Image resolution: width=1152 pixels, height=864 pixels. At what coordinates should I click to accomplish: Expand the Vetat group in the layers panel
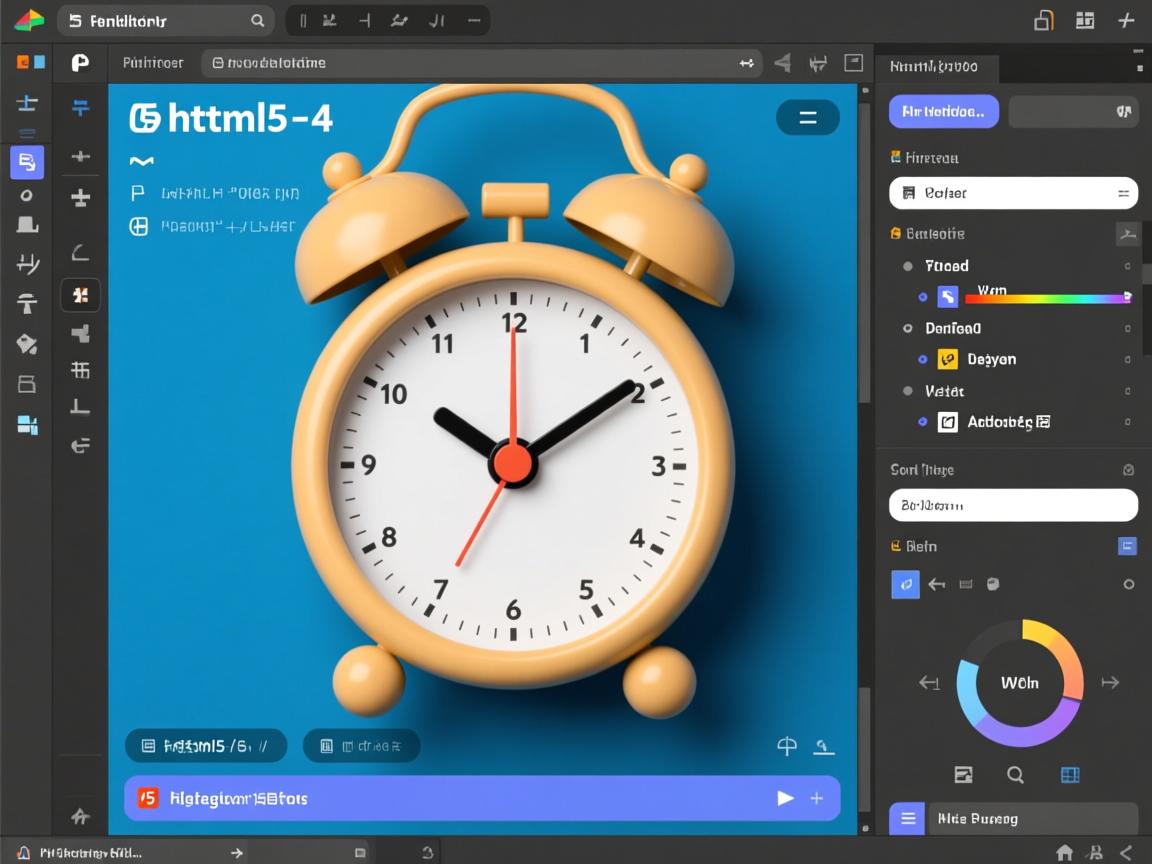tap(908, 391)
